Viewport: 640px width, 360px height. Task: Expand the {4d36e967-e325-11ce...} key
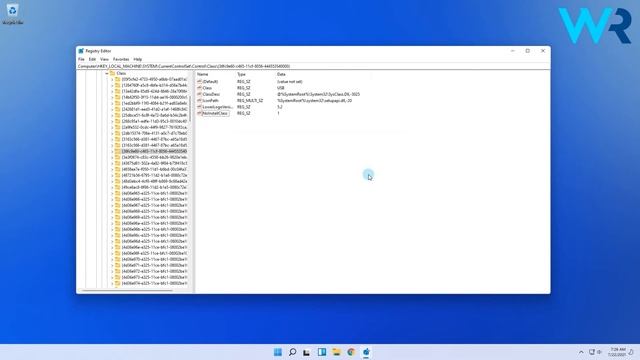coord(113,205)
